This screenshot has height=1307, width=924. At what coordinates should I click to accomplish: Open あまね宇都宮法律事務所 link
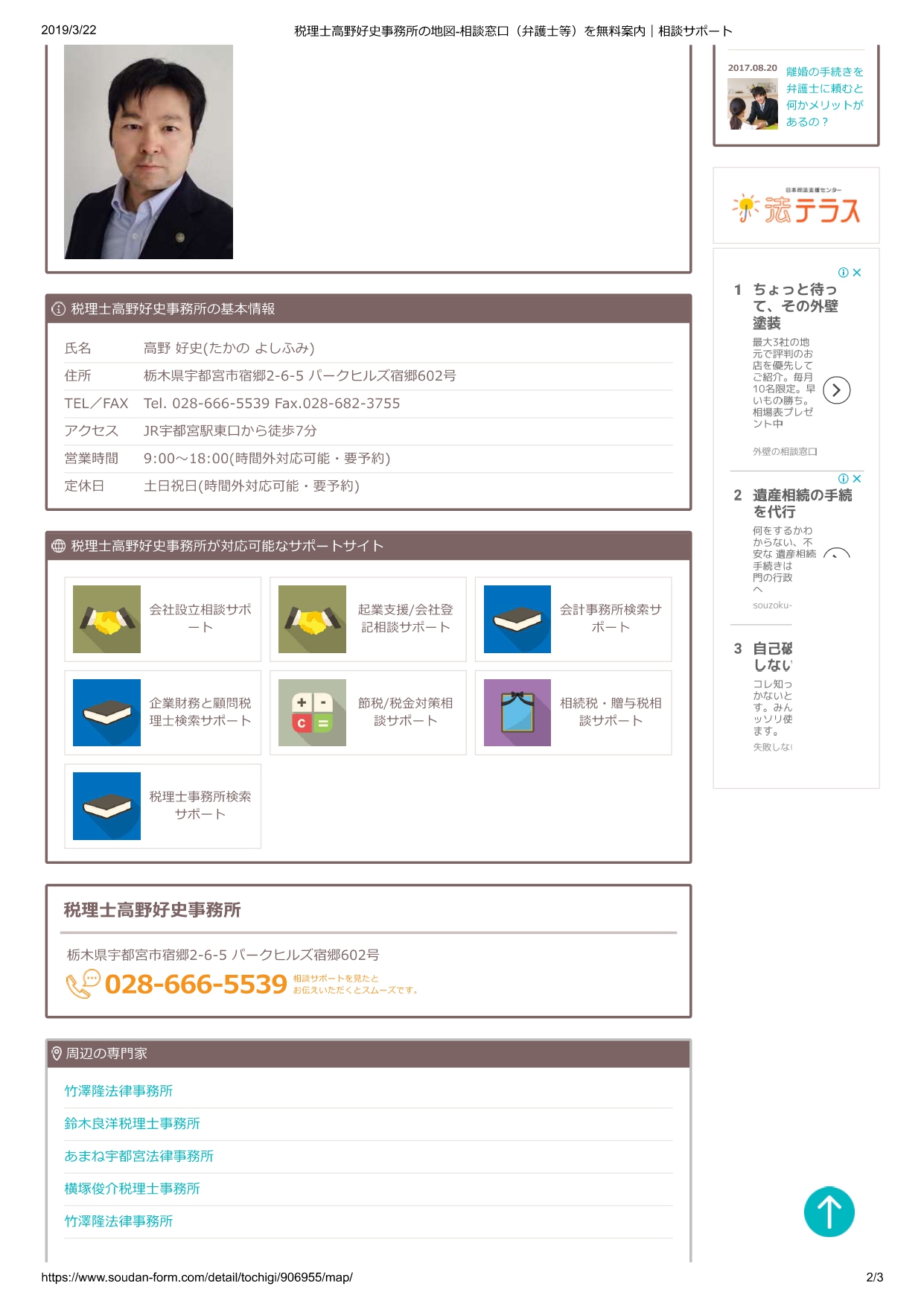pyautogui.click(x=138, y=1156)
